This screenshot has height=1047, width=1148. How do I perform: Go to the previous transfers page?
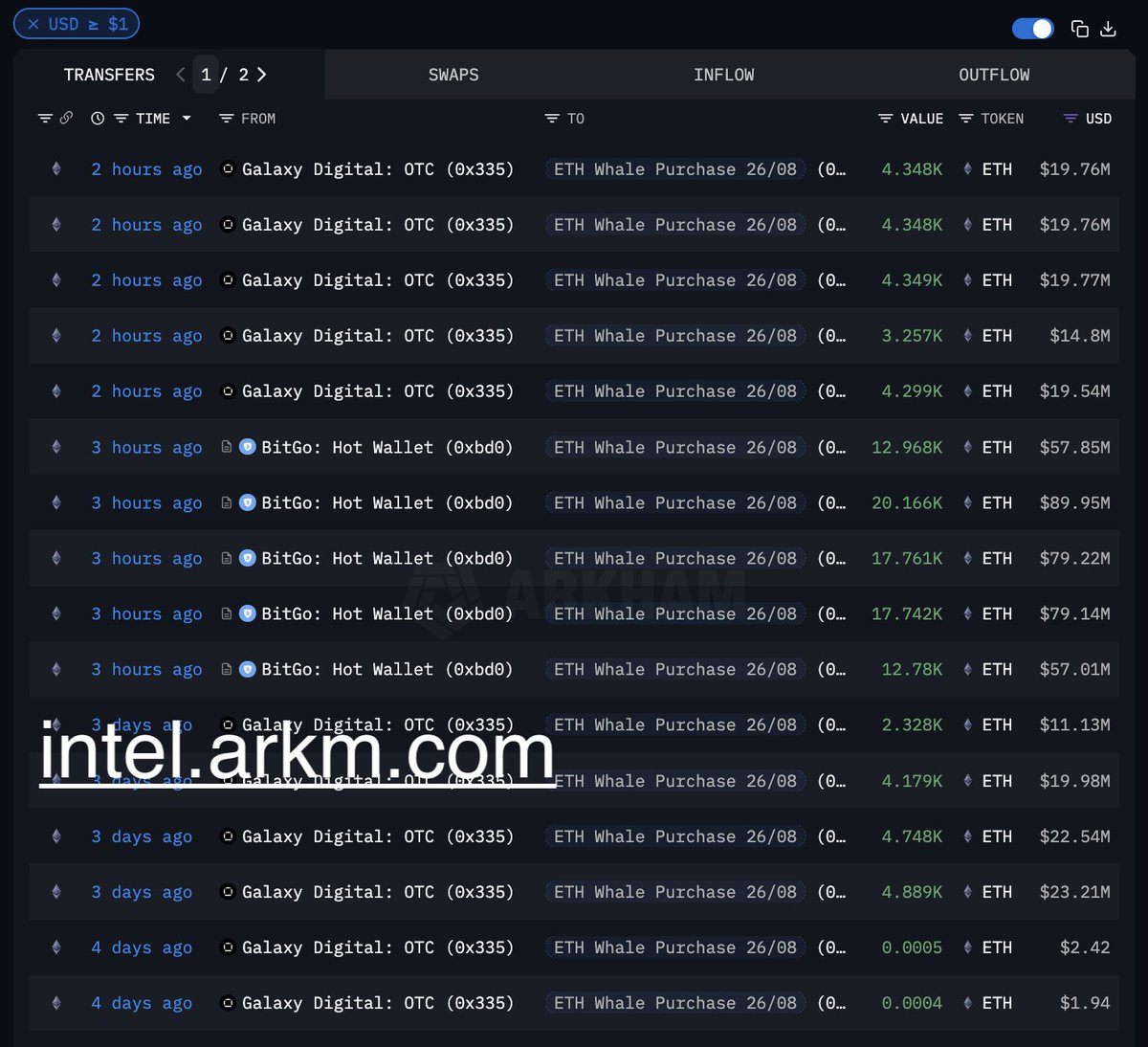click(181, 75)
